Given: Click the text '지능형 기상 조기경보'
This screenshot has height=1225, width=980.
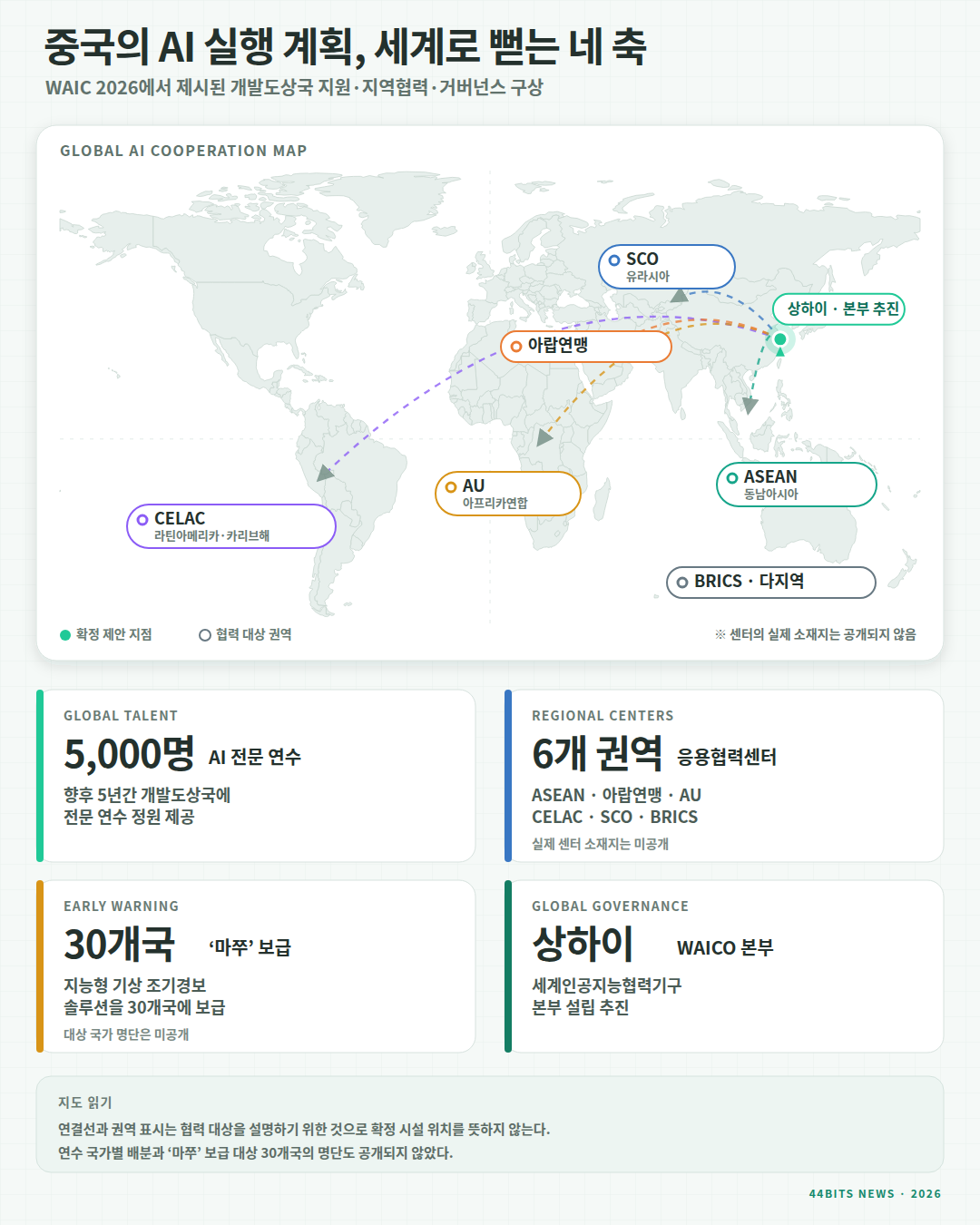Looking at the screenshot, I should (135, 986).
